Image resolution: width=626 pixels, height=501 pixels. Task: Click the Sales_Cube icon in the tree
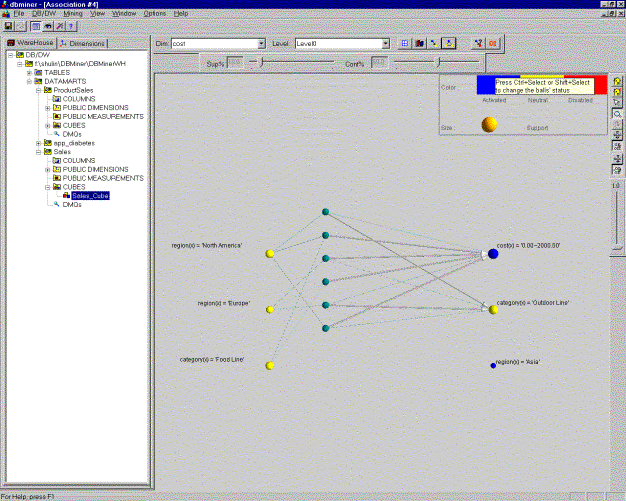(x=66, y=196)
